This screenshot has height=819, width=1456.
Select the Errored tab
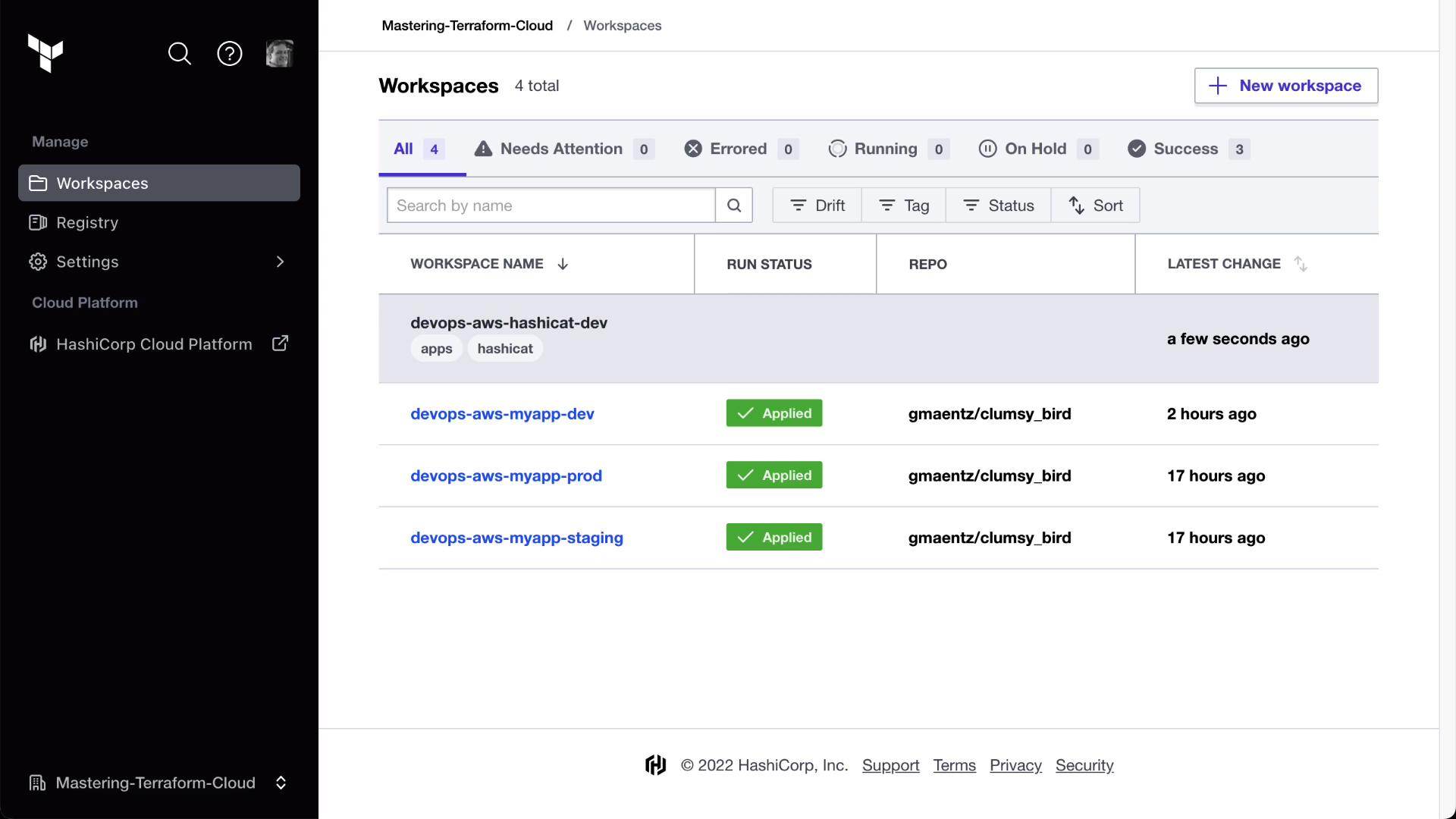[x=741, y=149]
